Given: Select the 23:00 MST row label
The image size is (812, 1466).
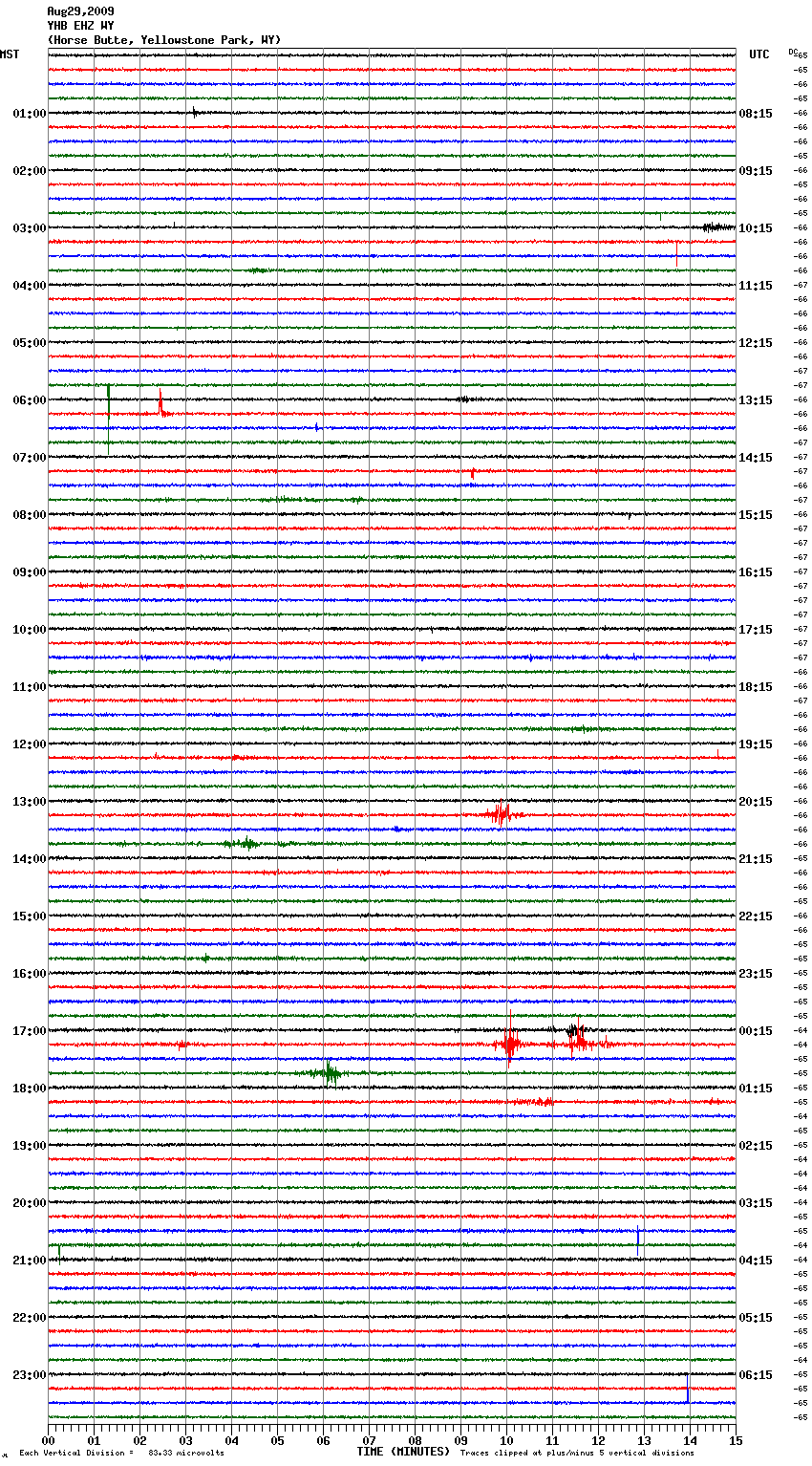Looking at the screenshot, I should tap(29, 1375).
